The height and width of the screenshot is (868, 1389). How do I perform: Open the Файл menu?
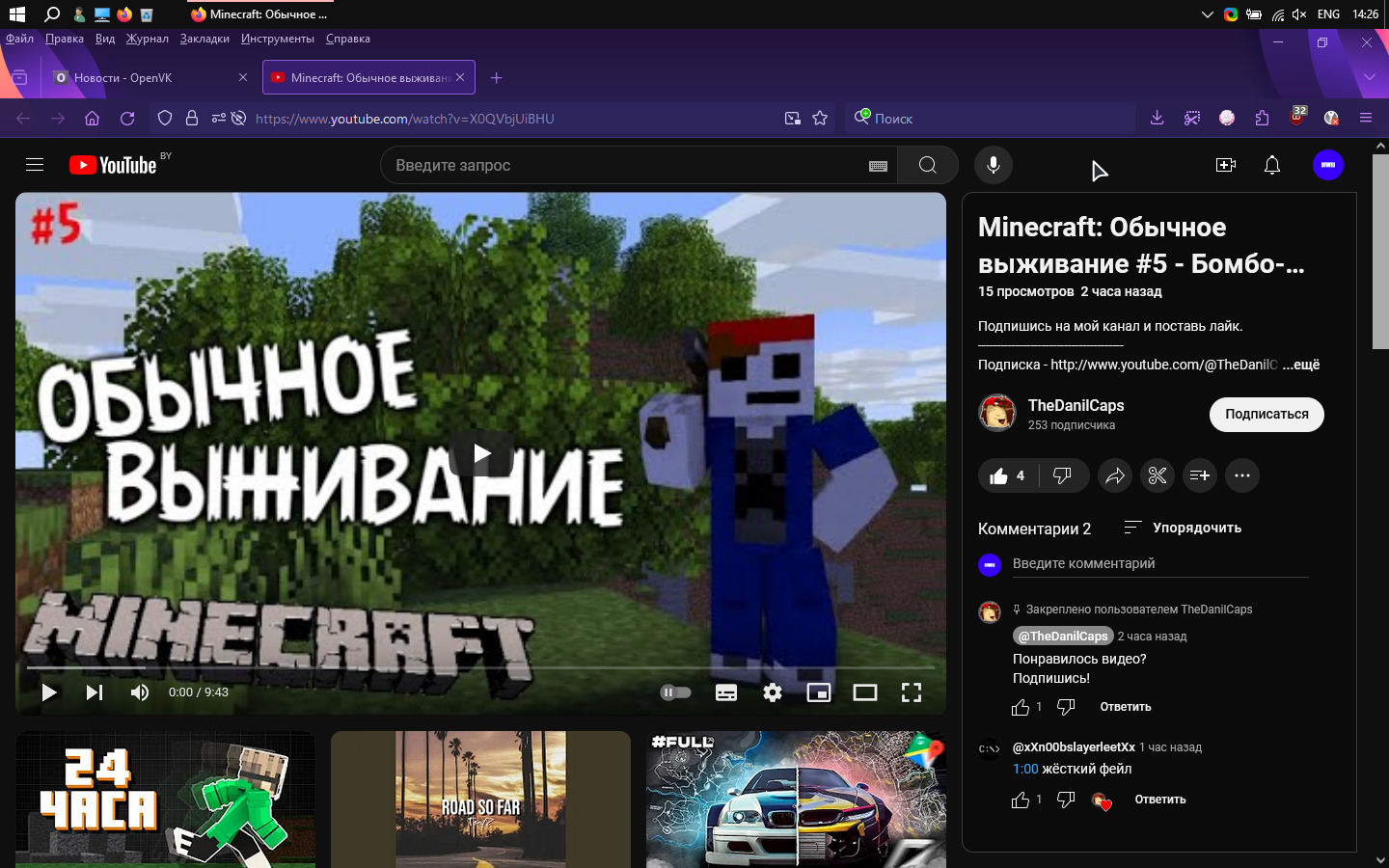[19, 39]
